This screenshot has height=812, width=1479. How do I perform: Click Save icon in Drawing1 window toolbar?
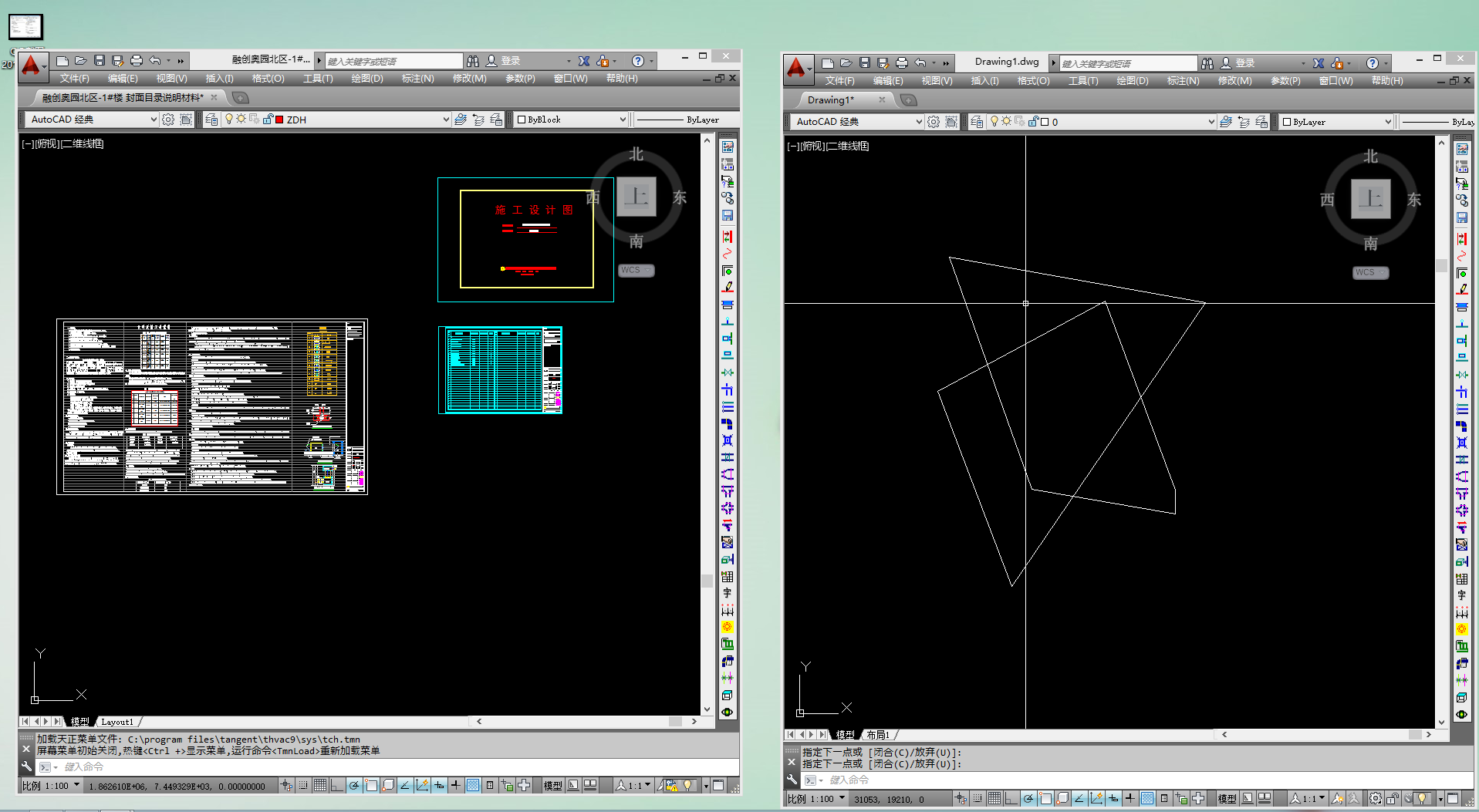[x=864, y=63]
